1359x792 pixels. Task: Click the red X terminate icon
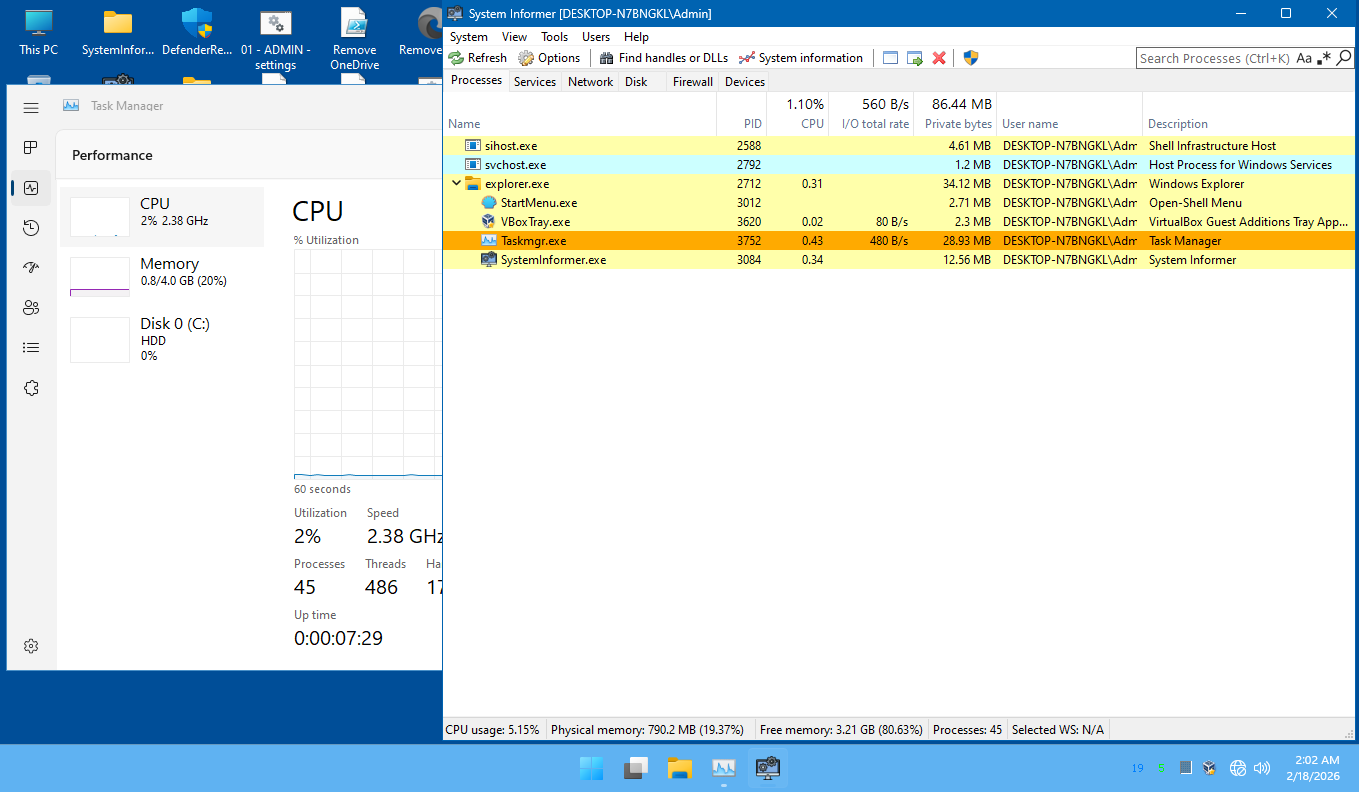point(939,58)
